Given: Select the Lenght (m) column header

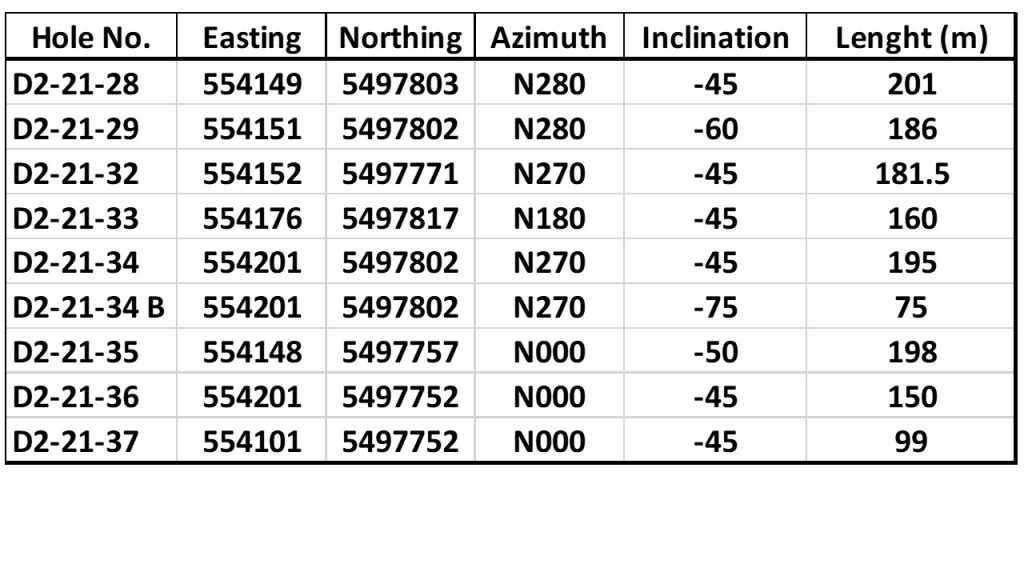Looking at the screenshot, I should [x=912, y=38].
